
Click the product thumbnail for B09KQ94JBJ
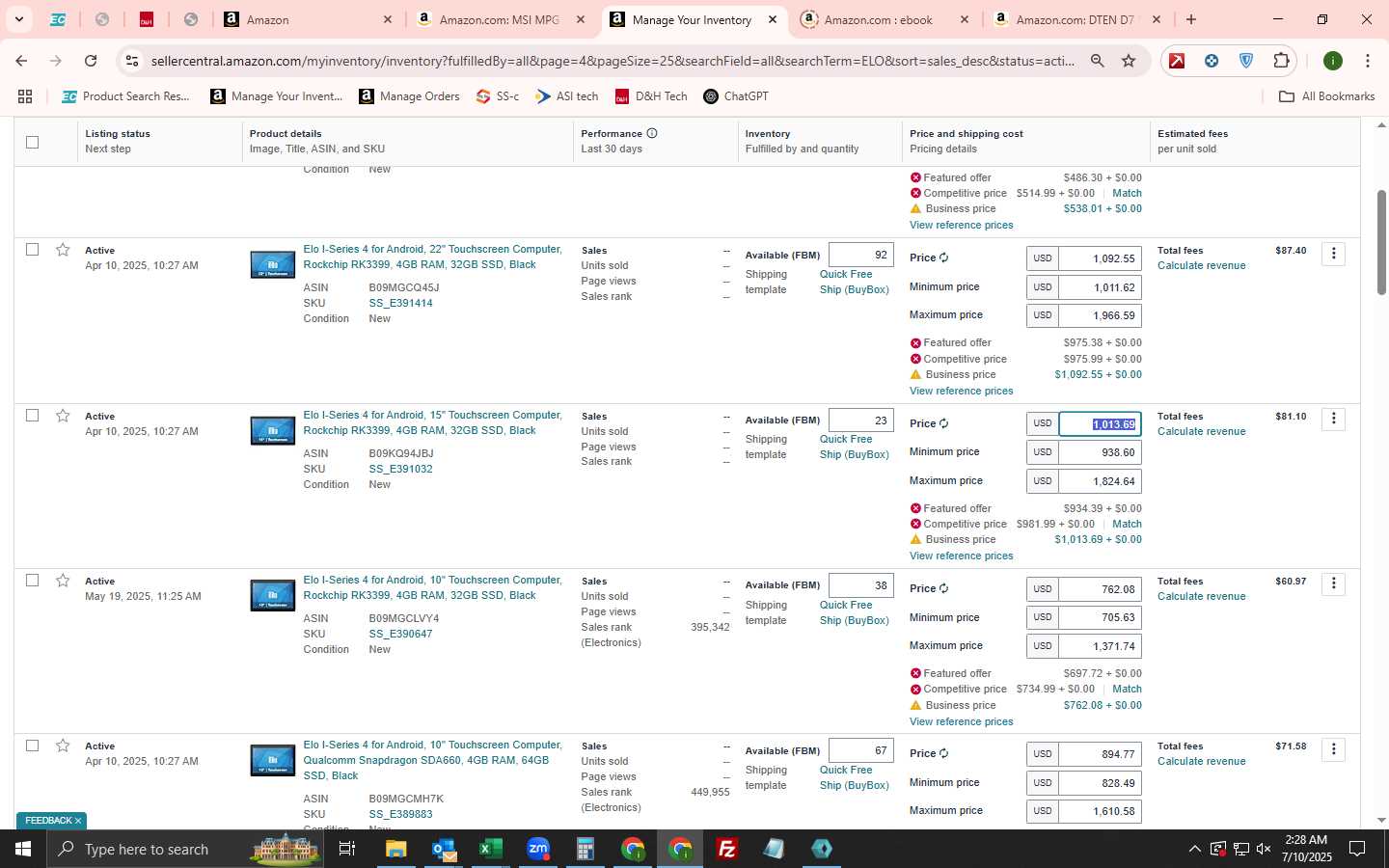pos(273,430)
